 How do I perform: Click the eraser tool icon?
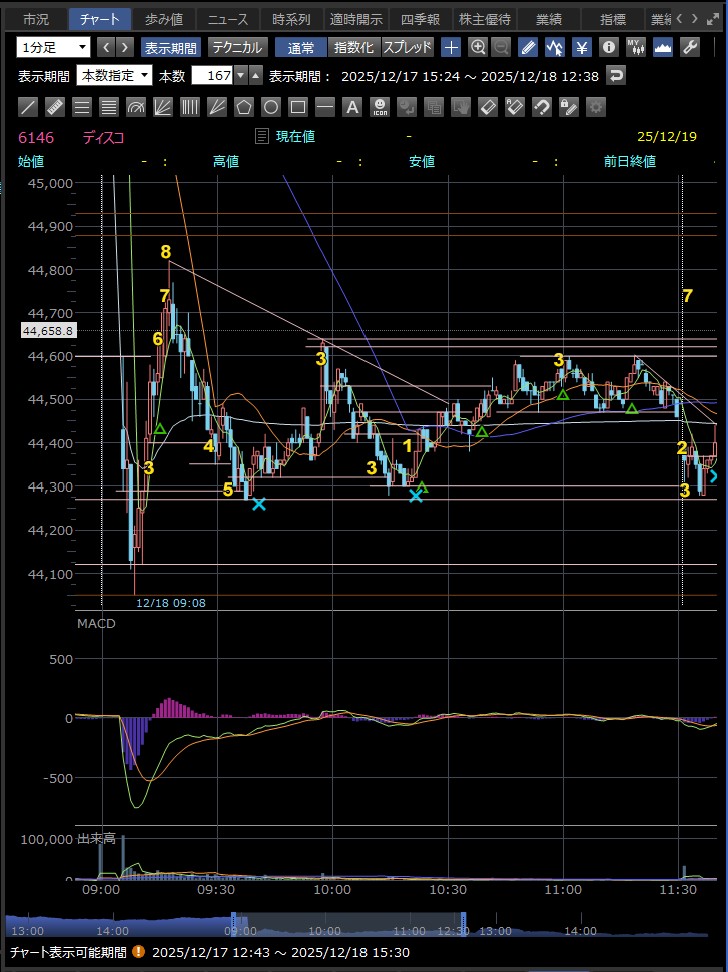(487, 107)
